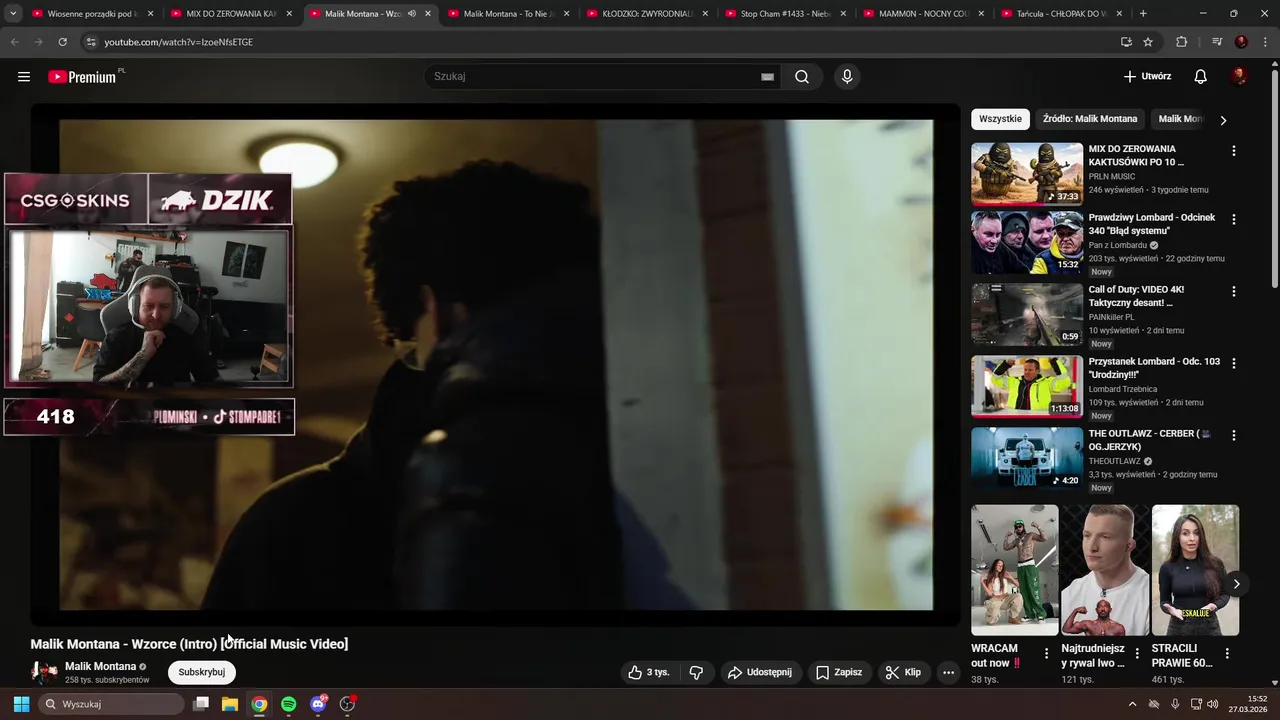Click the address bar URL

pos(178,42)
